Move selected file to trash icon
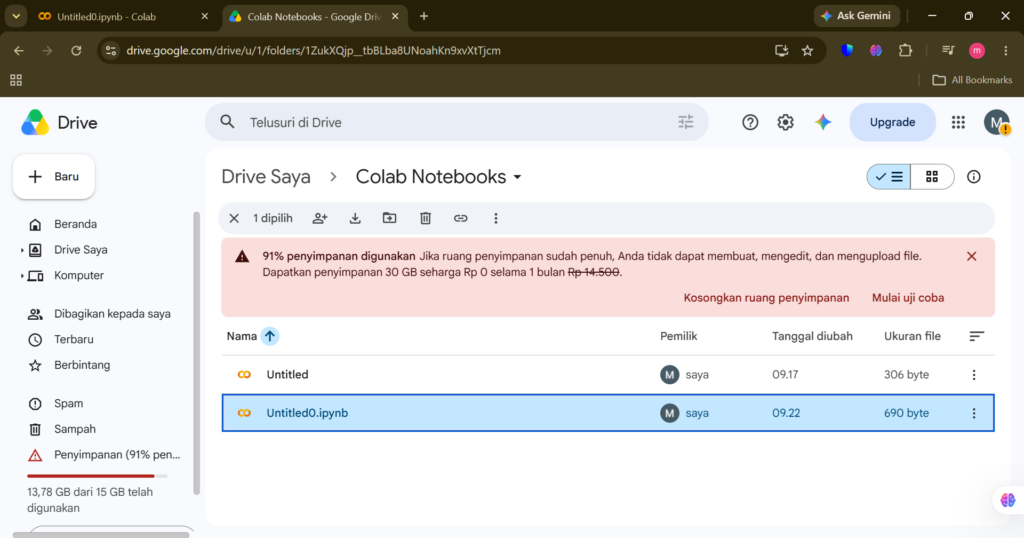The width and height of the screenshot is (1024, 538). coord(425,218)
